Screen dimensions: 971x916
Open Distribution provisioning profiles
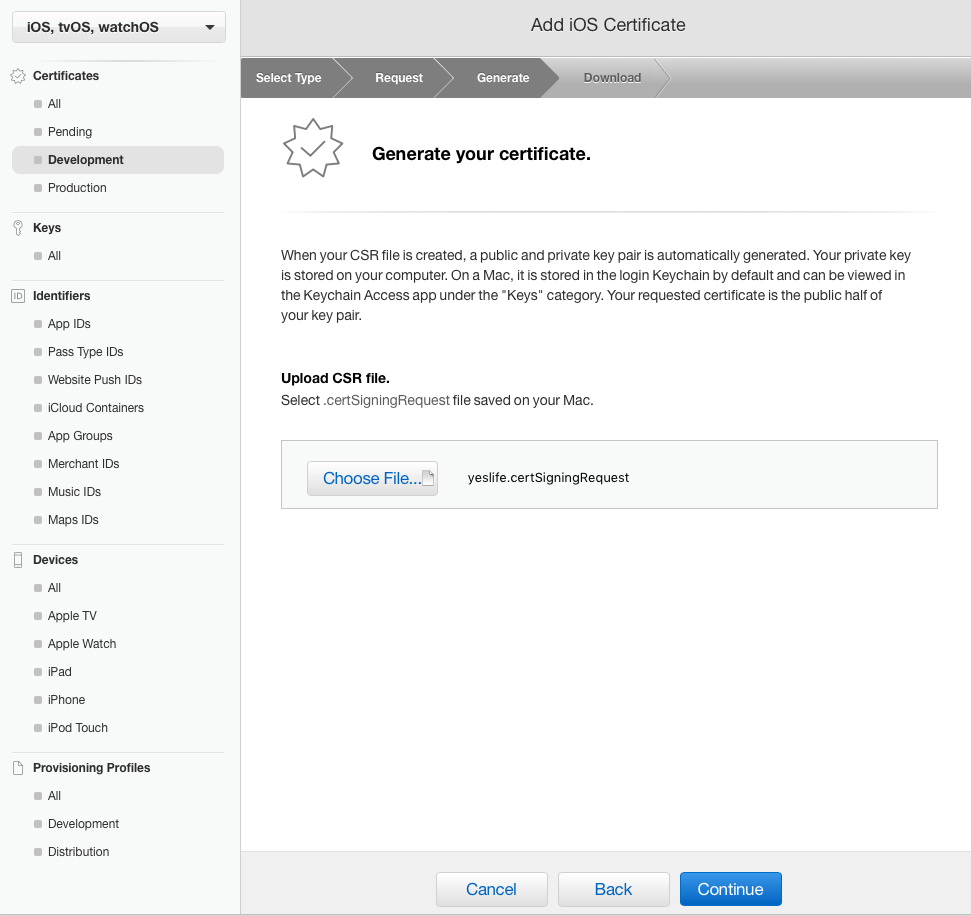78,852
